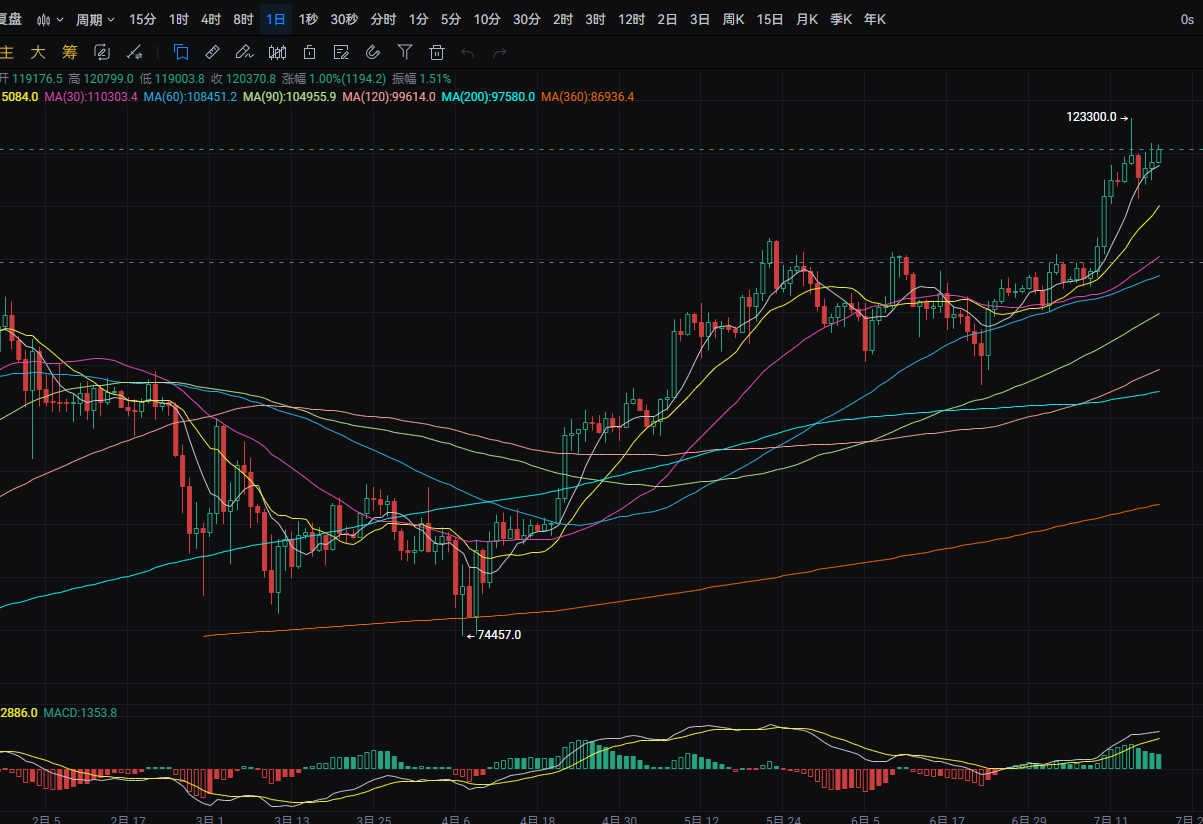Viewport: 1203px width, 824px height.
Task: Expand the 周期 period dropdown
Action: point(96,19)
